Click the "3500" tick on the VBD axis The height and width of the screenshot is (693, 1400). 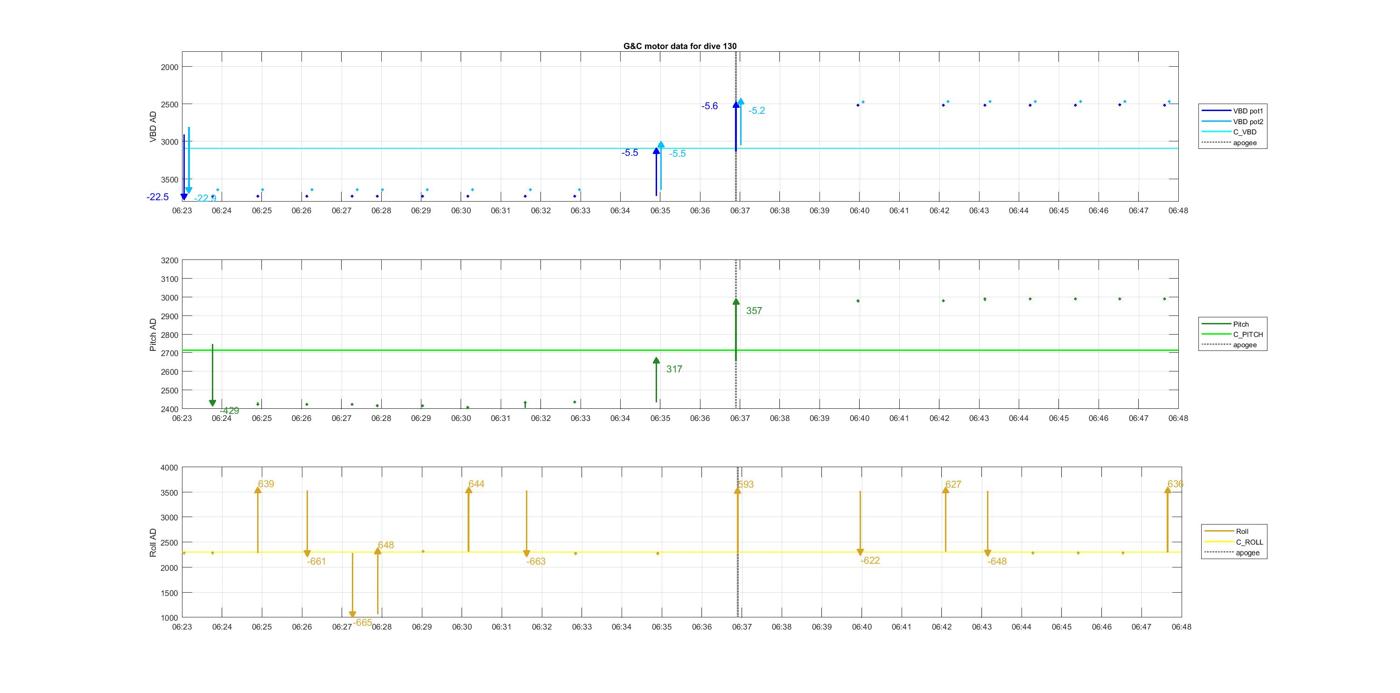tap(169, 179)
